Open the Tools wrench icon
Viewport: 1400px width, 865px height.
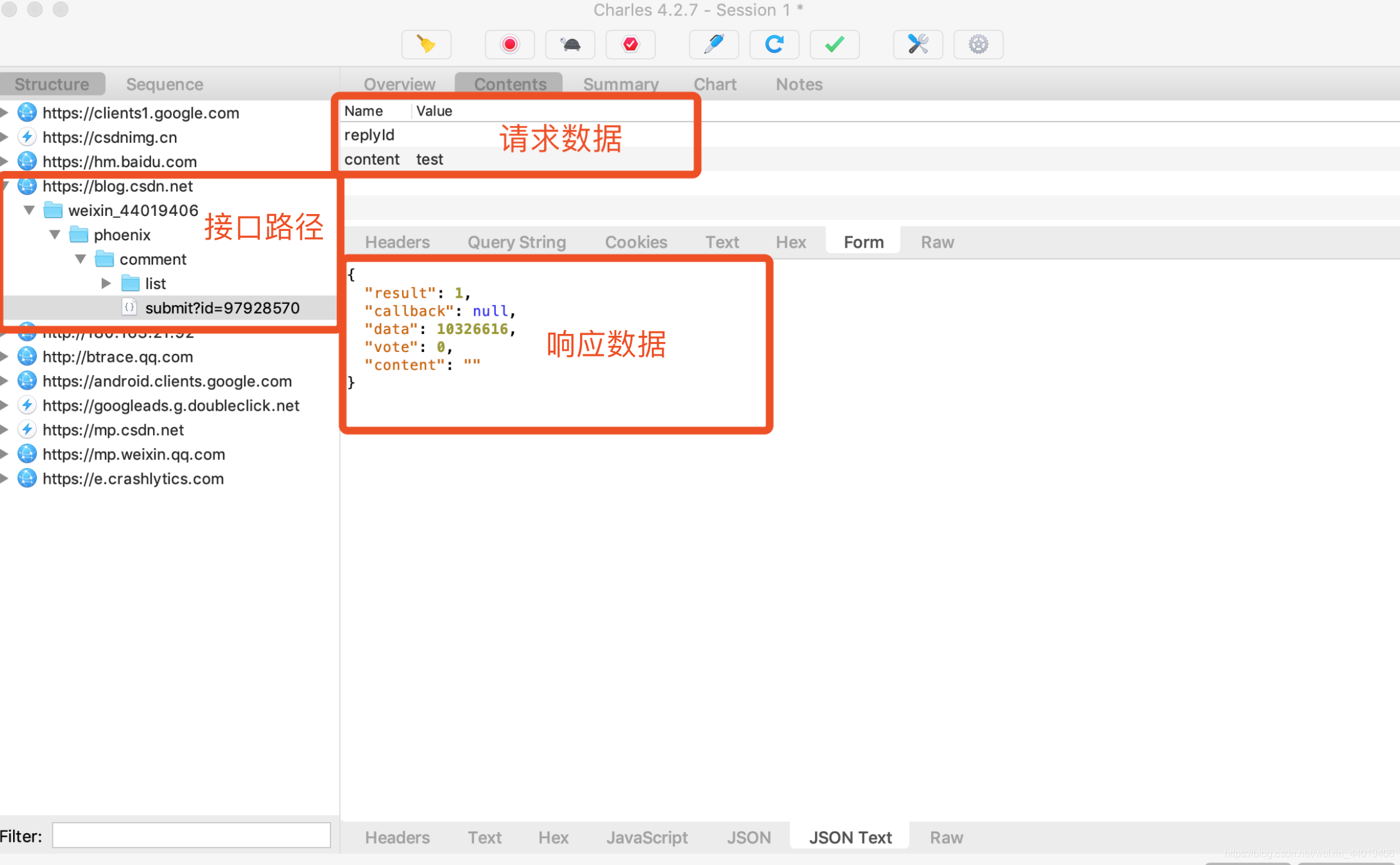(x=918, y=44)
